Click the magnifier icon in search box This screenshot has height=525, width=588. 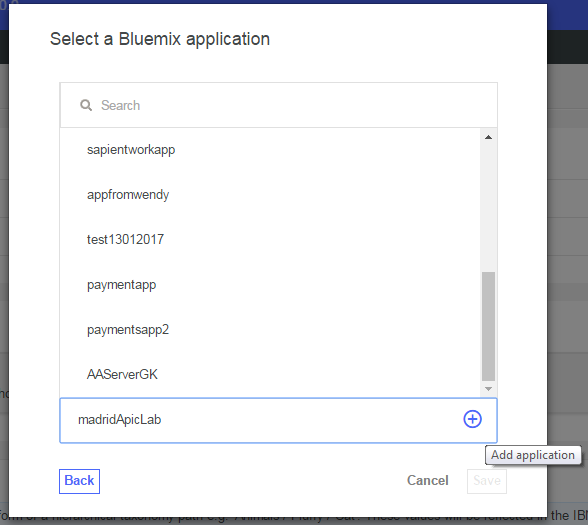coord(86,105)
